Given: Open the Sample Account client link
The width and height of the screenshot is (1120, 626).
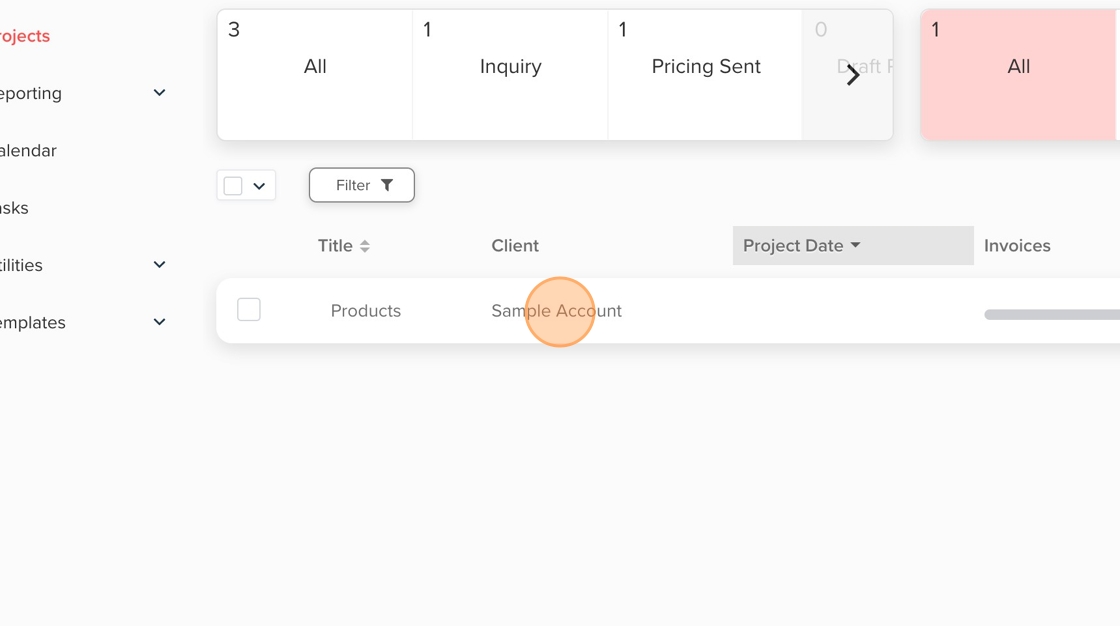Looking at the screenshot, I should point(556,311).
